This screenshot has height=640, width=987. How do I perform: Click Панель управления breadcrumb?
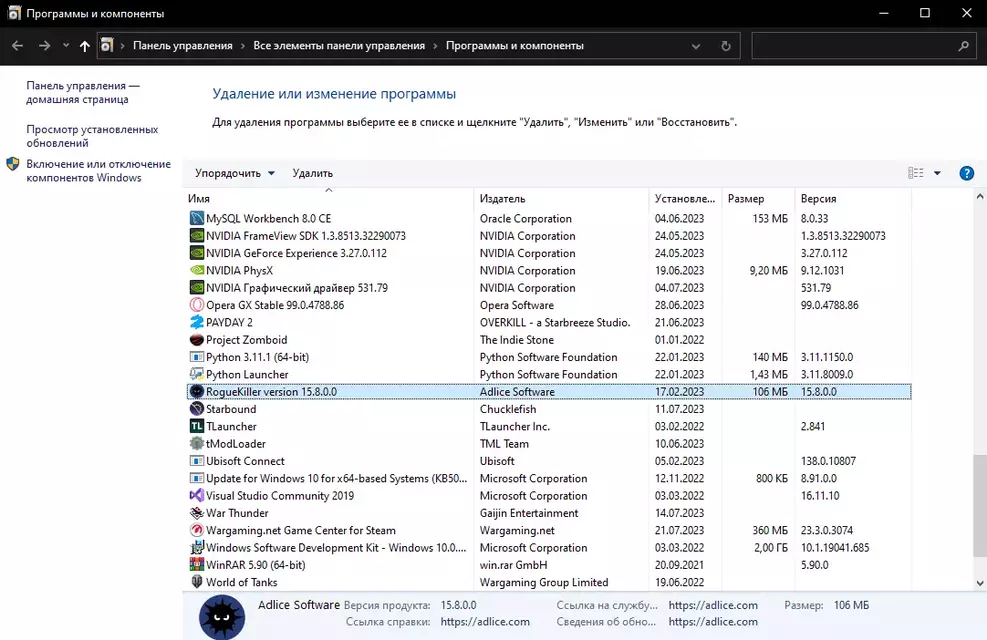point(183,46)
